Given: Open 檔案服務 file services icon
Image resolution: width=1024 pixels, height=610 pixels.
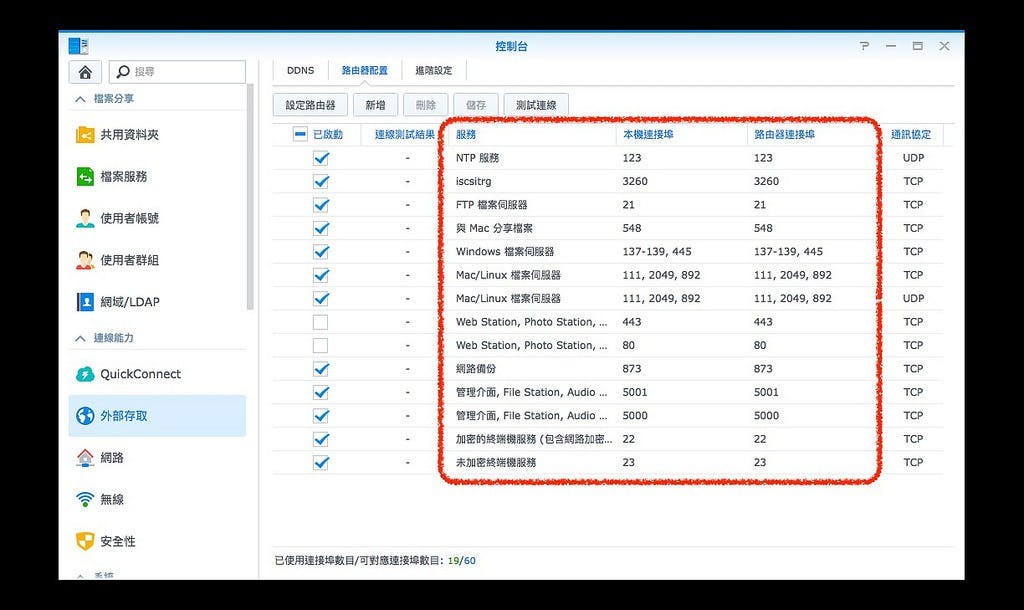Looking at the screenshot, I should tap(85, 177).
